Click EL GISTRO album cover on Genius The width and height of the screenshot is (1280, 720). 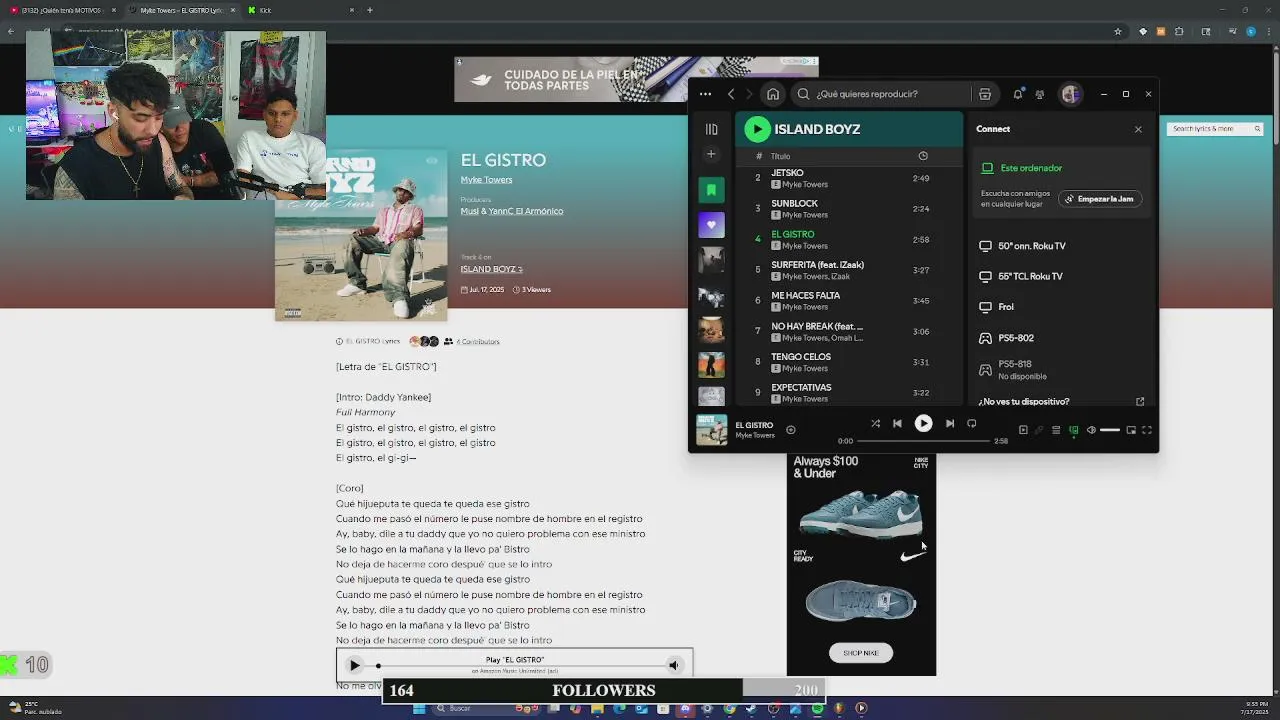pyautogui.click(x=361, y=236)
